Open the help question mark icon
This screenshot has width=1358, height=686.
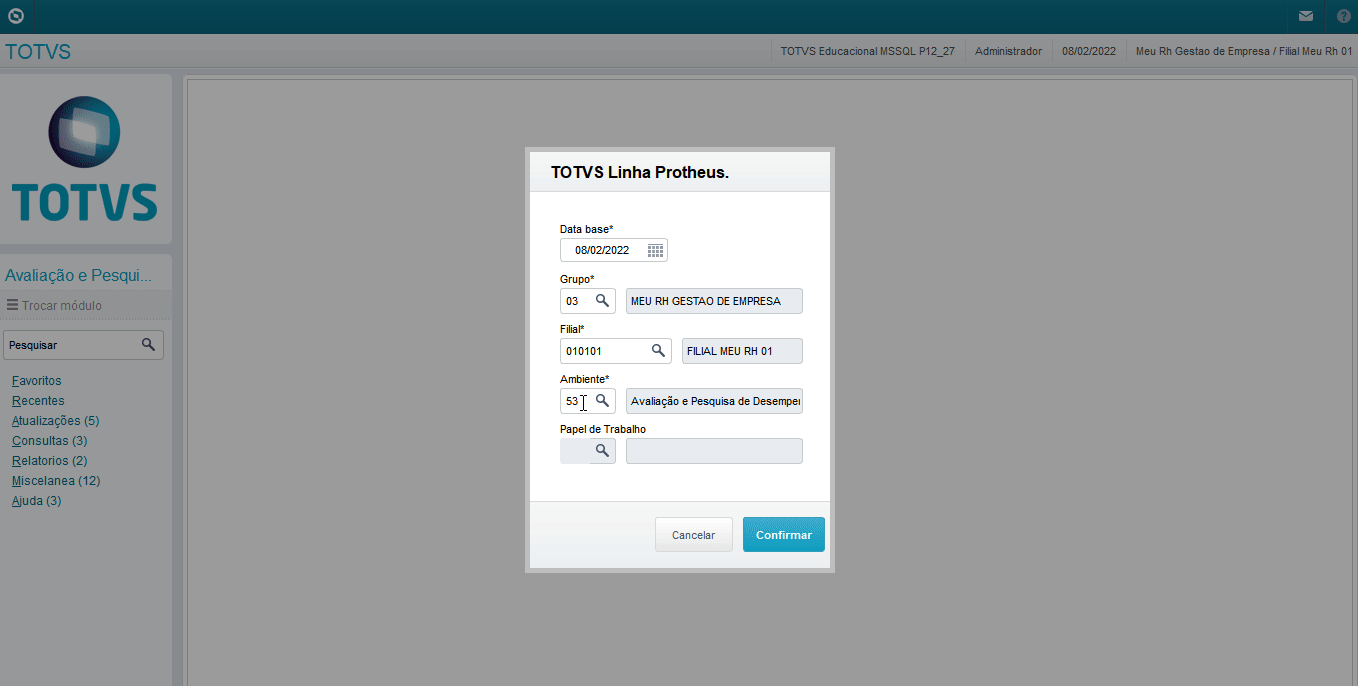tap(1343, 16)
